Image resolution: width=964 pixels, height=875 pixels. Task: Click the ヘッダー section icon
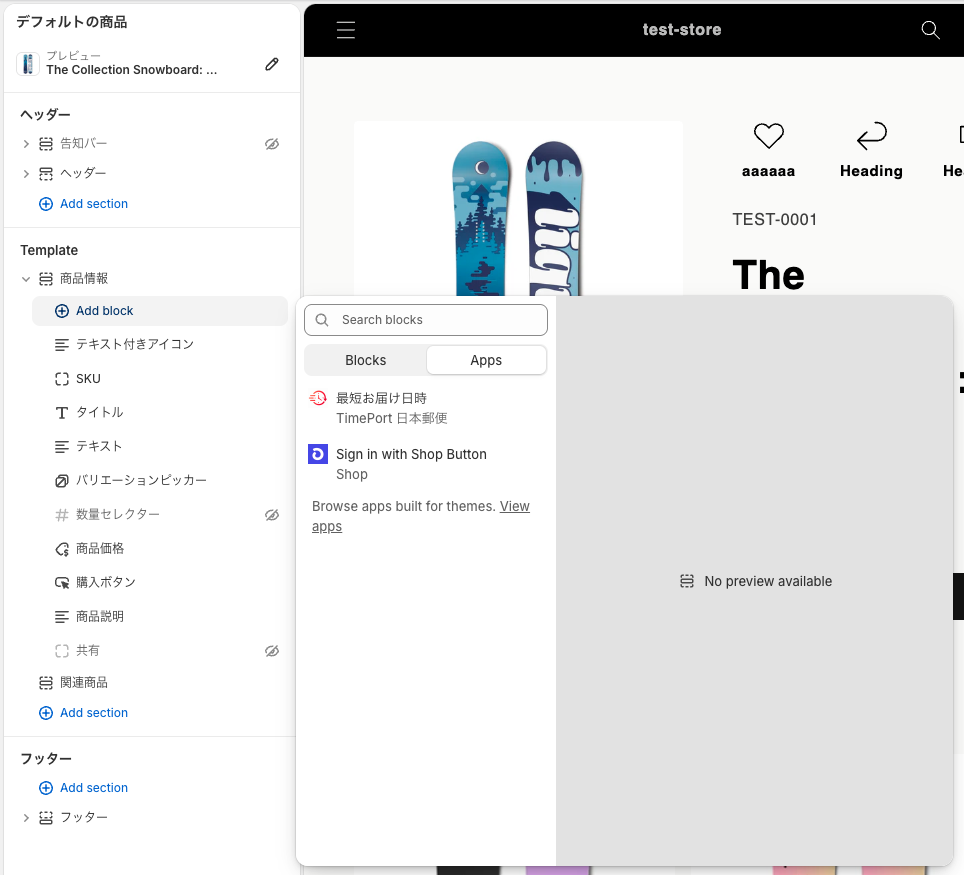coord(46,174)
